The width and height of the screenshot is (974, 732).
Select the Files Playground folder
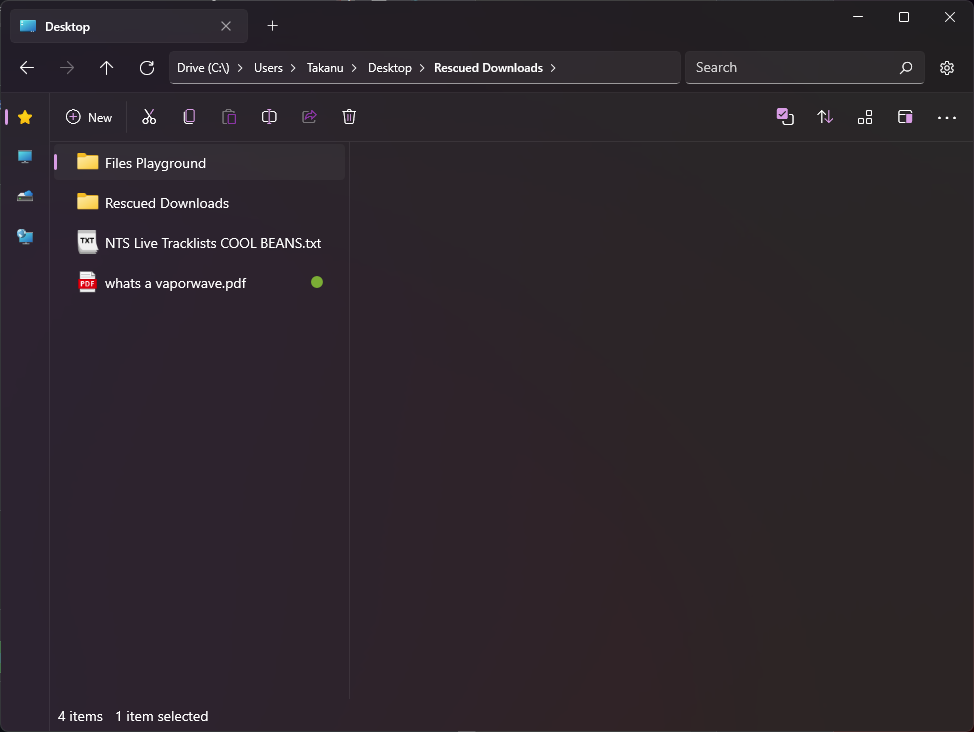coord(199,163)
